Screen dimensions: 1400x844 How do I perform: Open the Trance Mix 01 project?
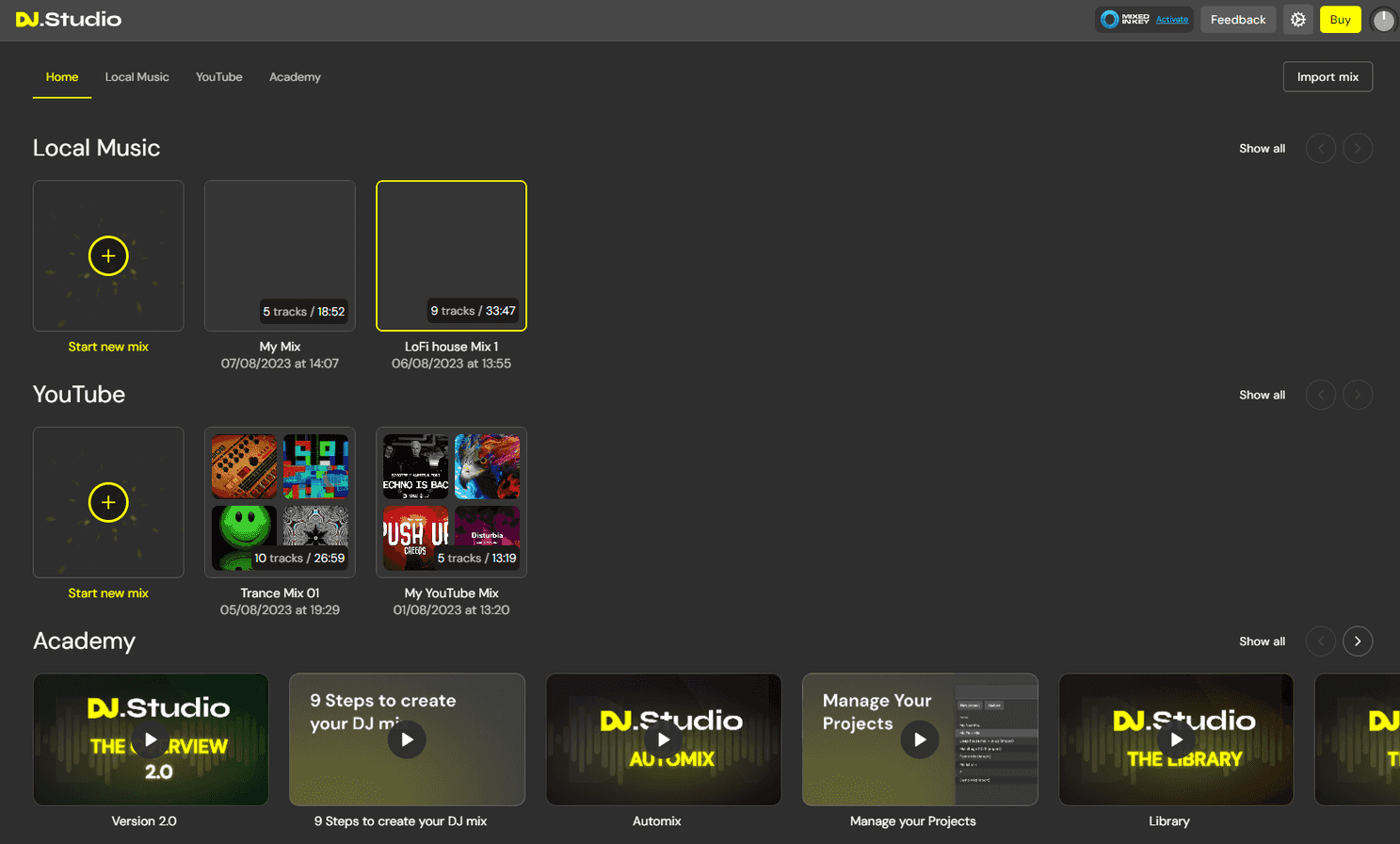point(280,502)
